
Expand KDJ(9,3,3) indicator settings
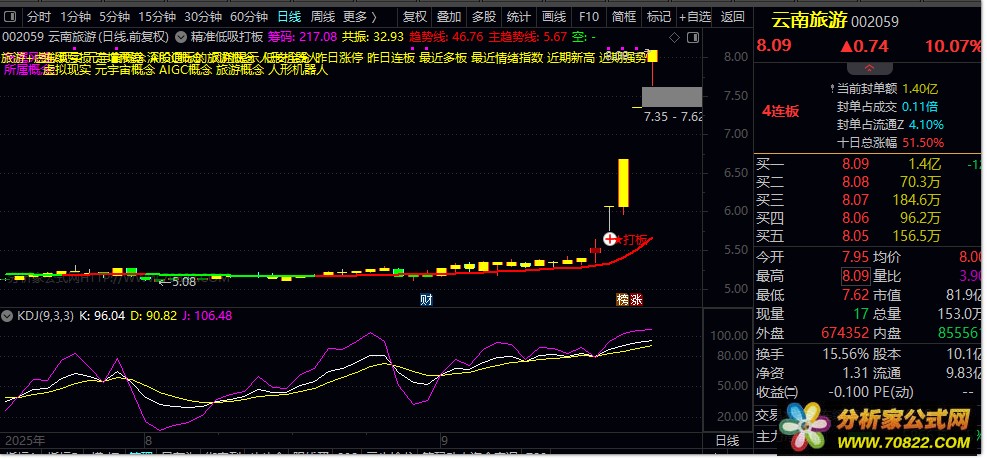click(49, 316)
